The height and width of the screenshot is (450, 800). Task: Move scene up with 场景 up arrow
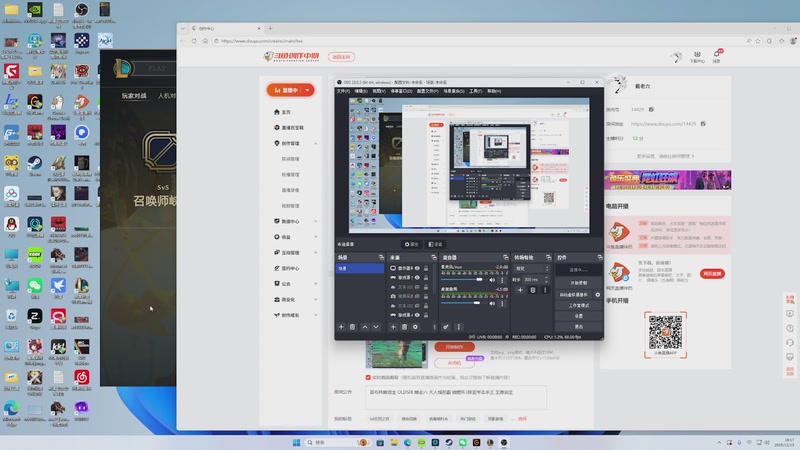[365, 327]
